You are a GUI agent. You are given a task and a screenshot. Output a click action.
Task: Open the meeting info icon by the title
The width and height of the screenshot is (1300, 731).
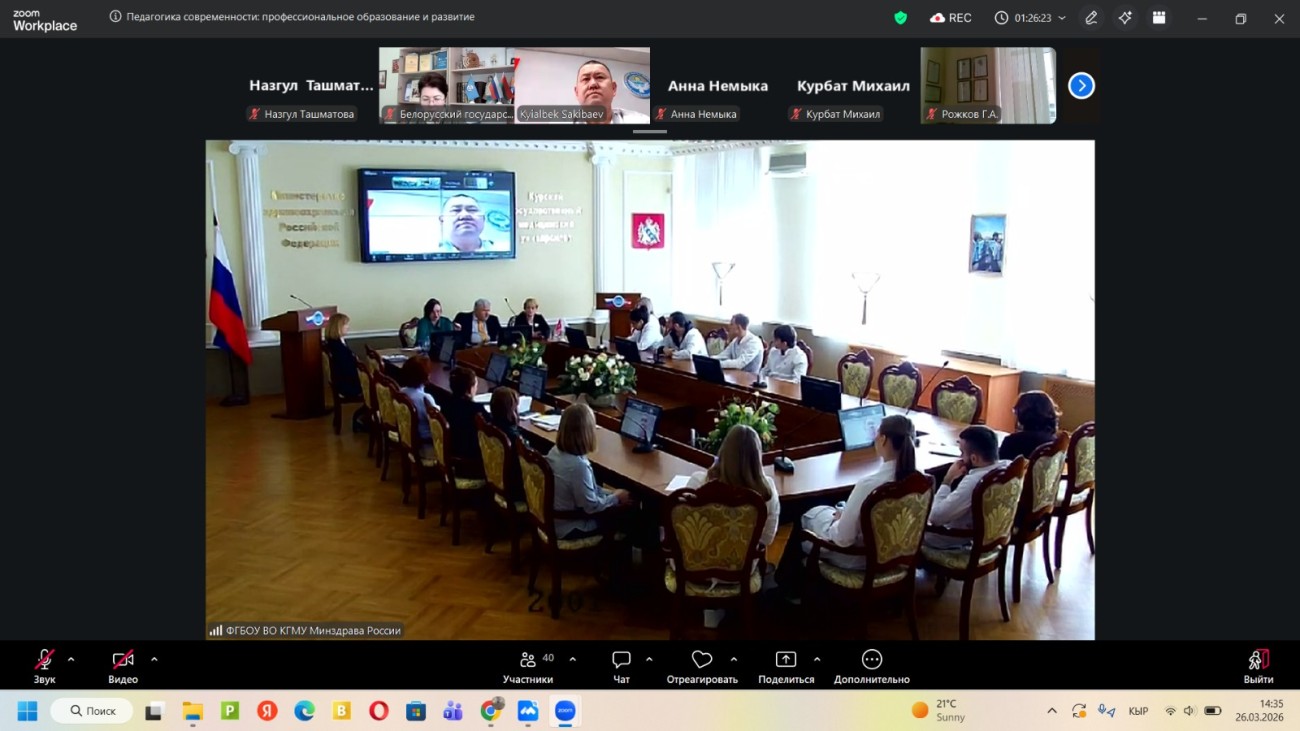pyautogui.click(x=116, y=17)
